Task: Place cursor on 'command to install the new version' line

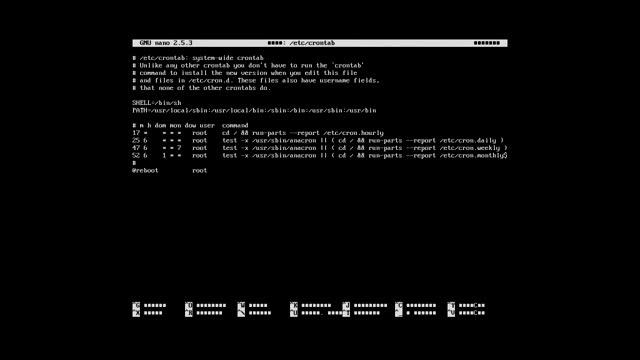Action: pos(245,73)
